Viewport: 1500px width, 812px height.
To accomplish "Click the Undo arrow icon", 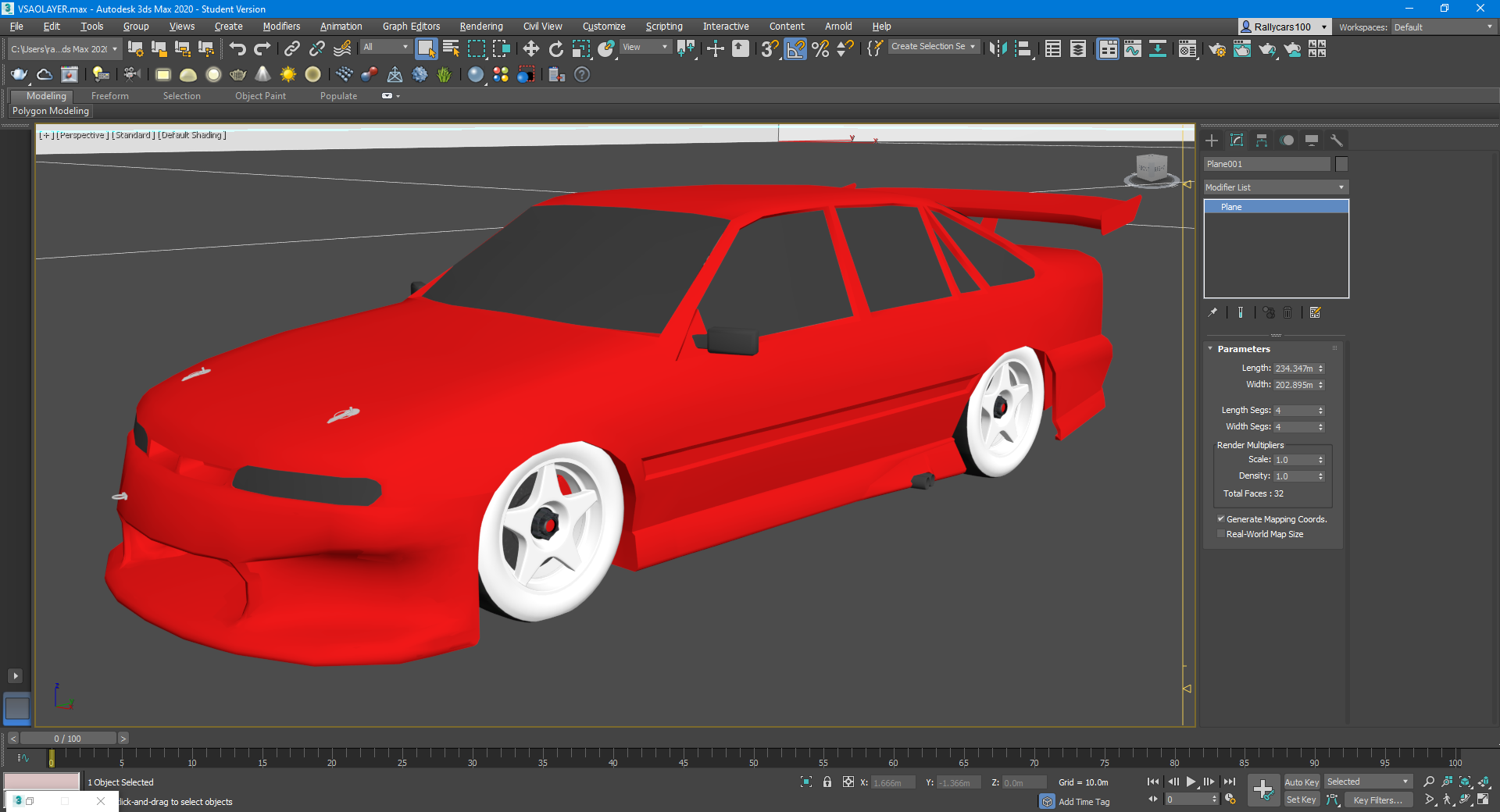I will point(237,48).
